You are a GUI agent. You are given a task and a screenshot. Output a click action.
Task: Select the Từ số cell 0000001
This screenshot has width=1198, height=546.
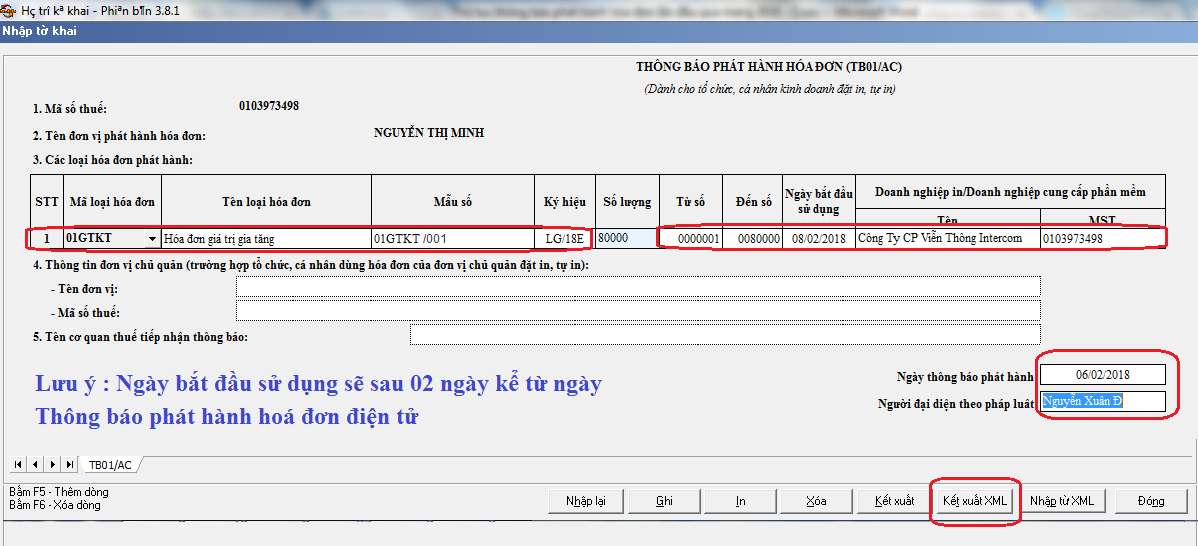[691, 239]
